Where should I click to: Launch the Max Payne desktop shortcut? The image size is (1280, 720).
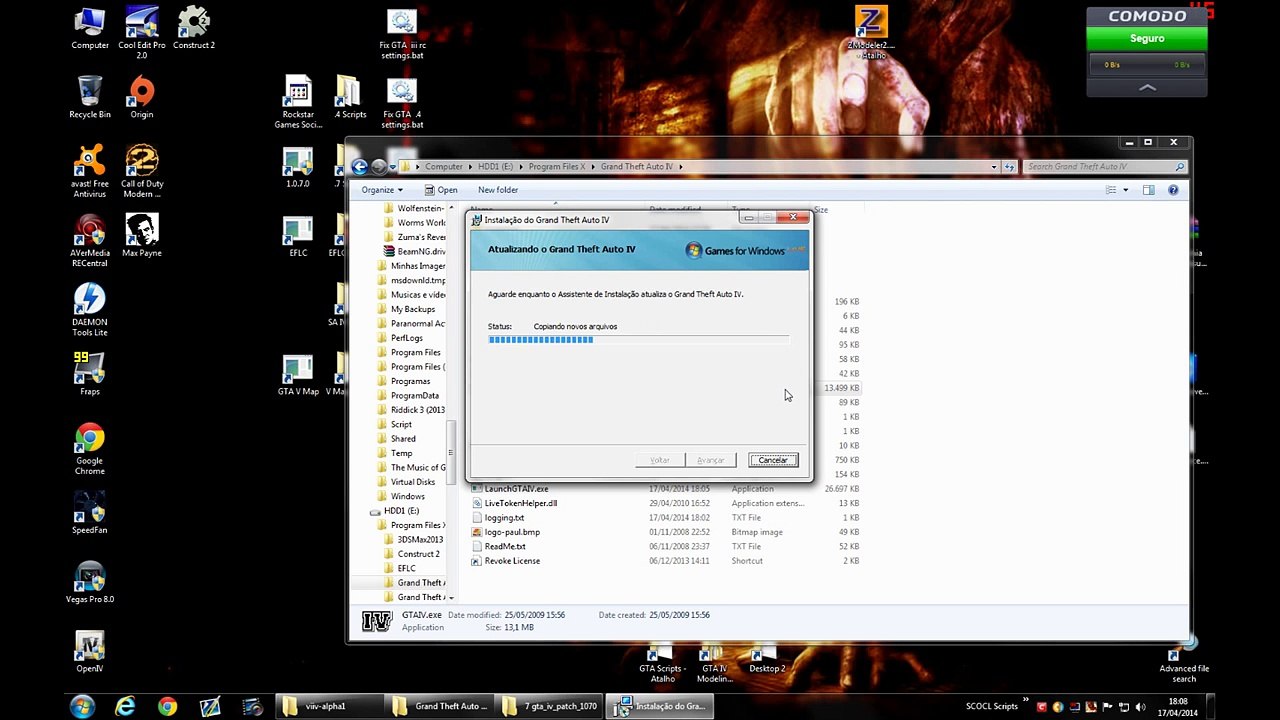click(x=142, y=236)
